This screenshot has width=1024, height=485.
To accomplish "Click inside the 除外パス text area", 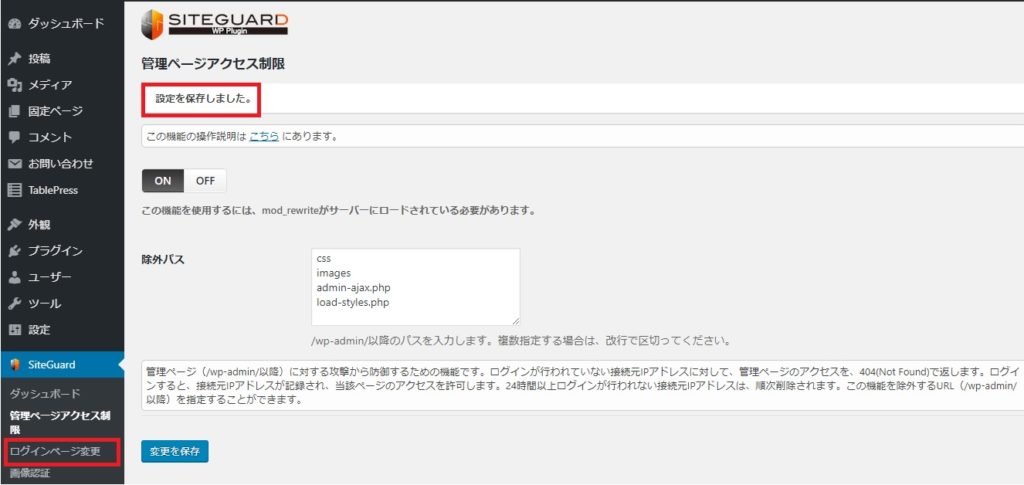I will 415,287.
